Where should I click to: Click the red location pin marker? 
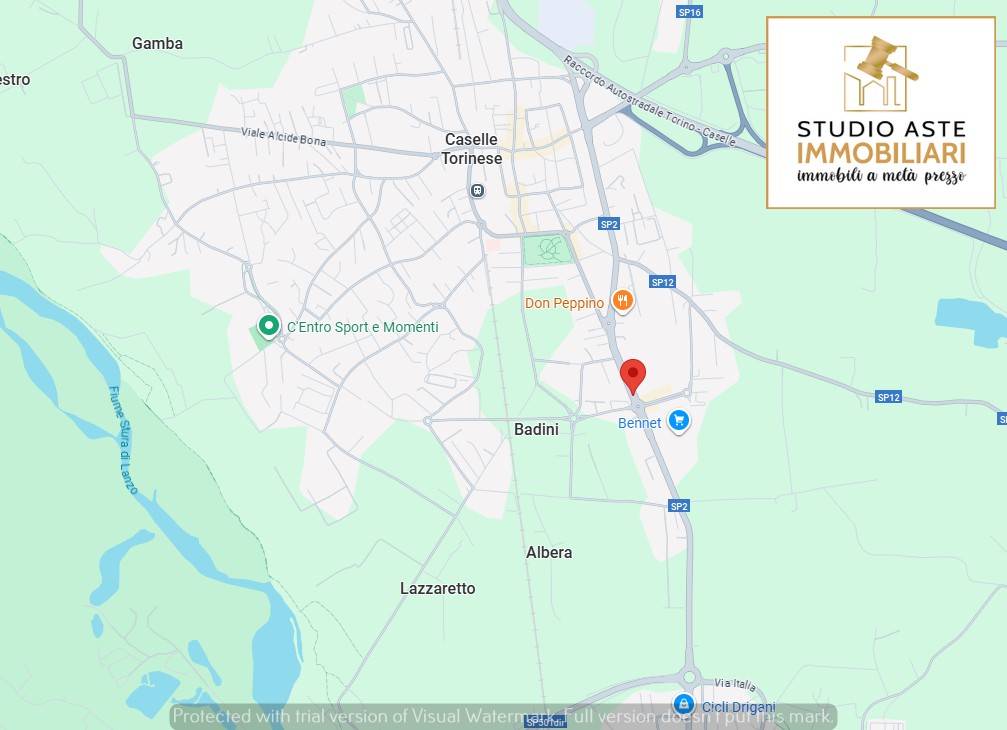coord(633,376)
